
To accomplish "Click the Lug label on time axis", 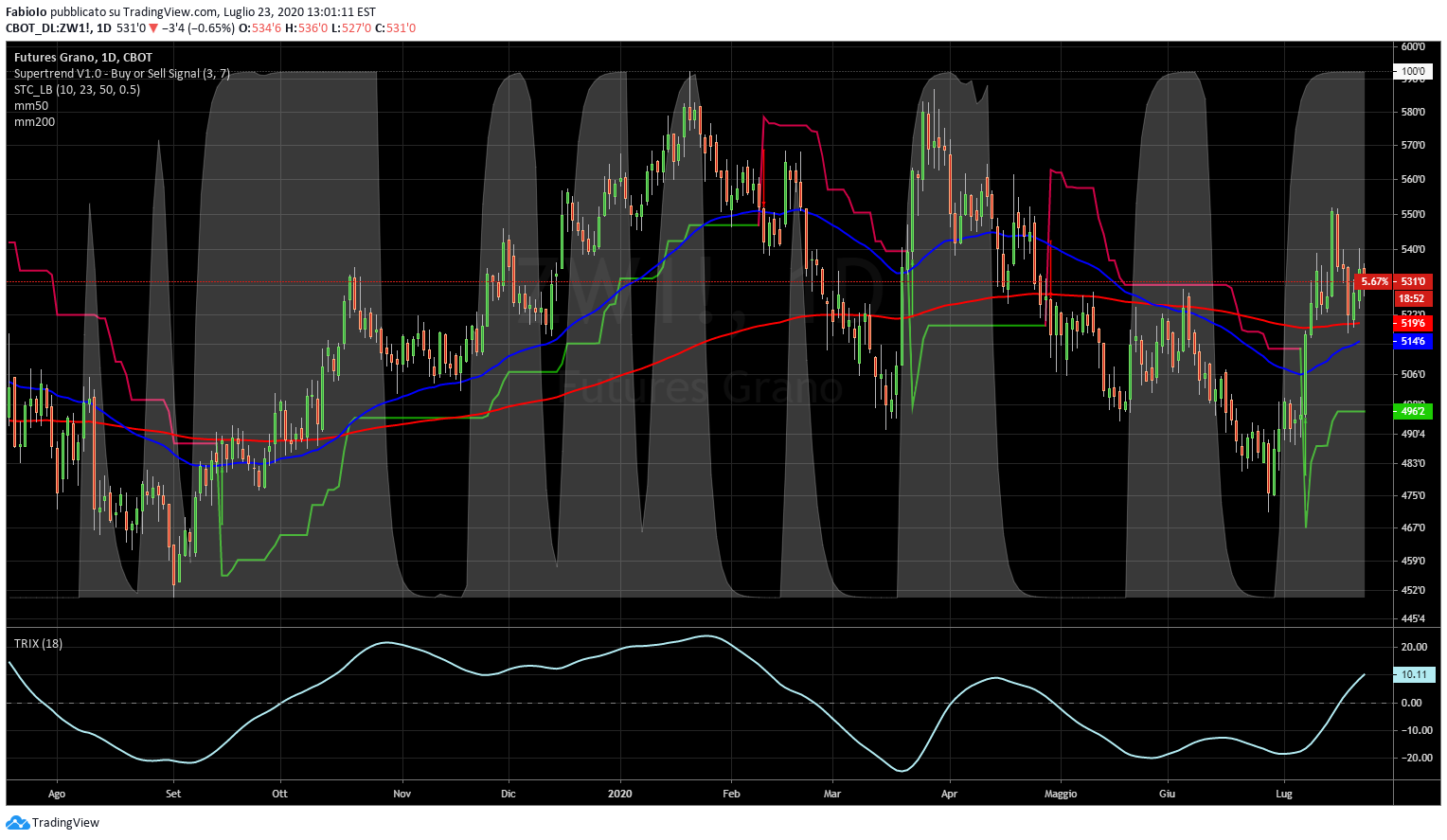I will 1284,794.
